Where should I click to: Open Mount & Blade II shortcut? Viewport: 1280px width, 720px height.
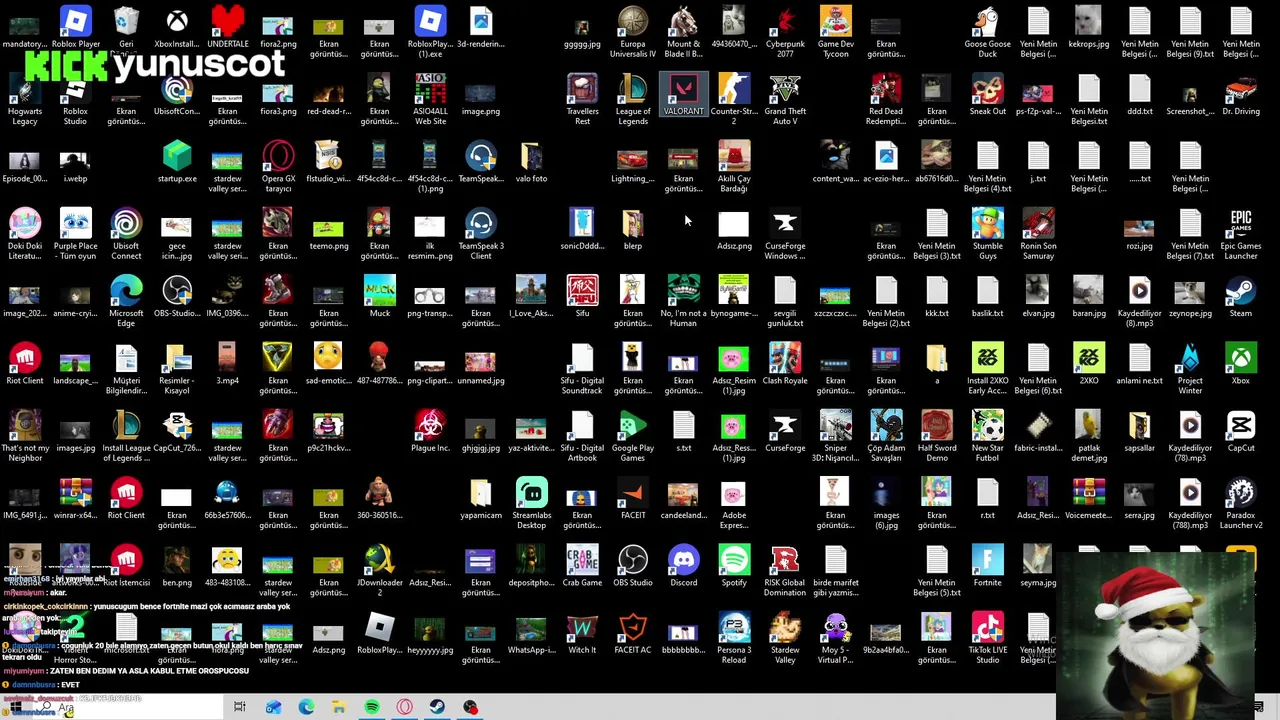point(683,32)
